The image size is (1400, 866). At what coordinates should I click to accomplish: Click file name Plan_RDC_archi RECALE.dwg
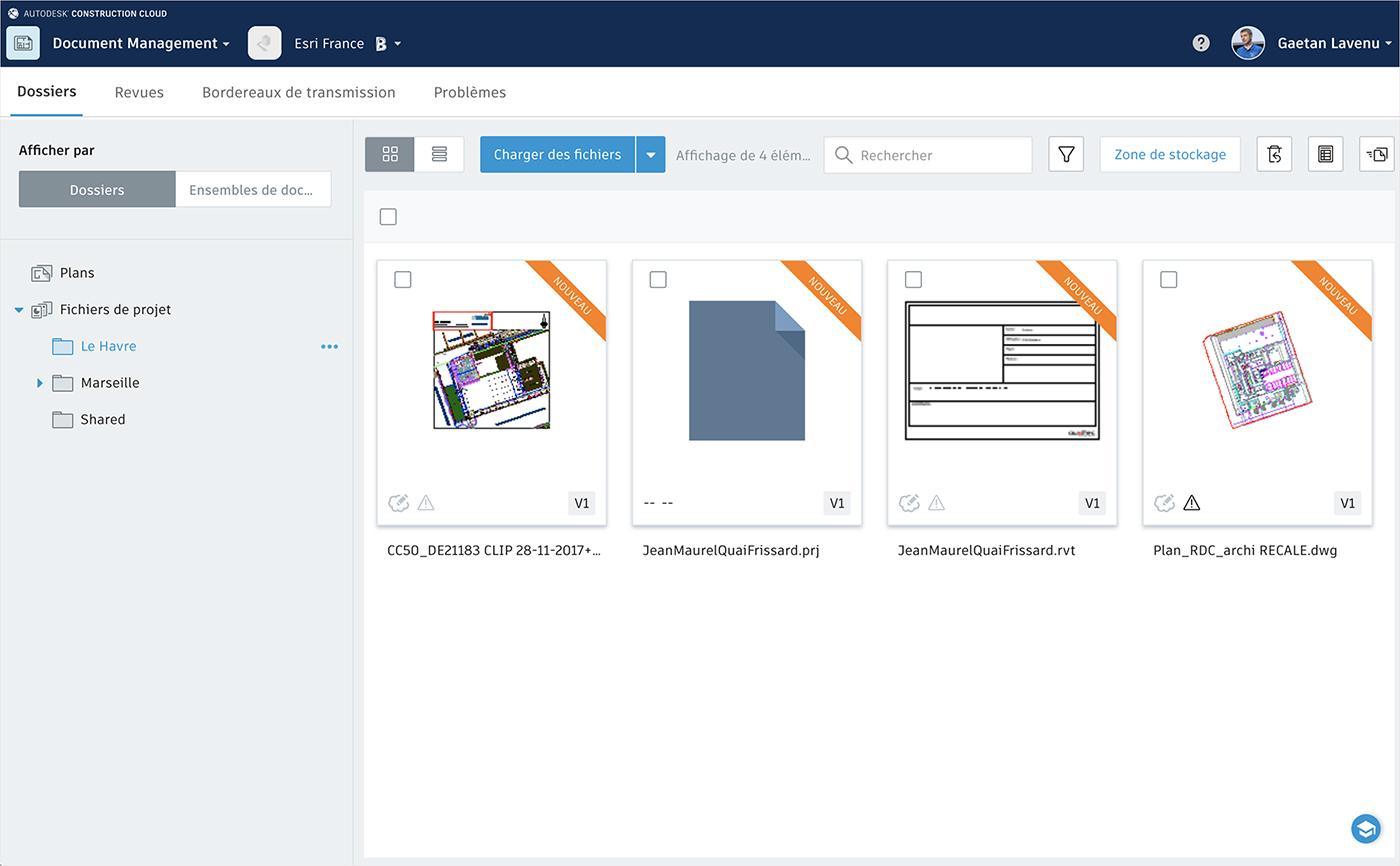tap(1245, 550)
